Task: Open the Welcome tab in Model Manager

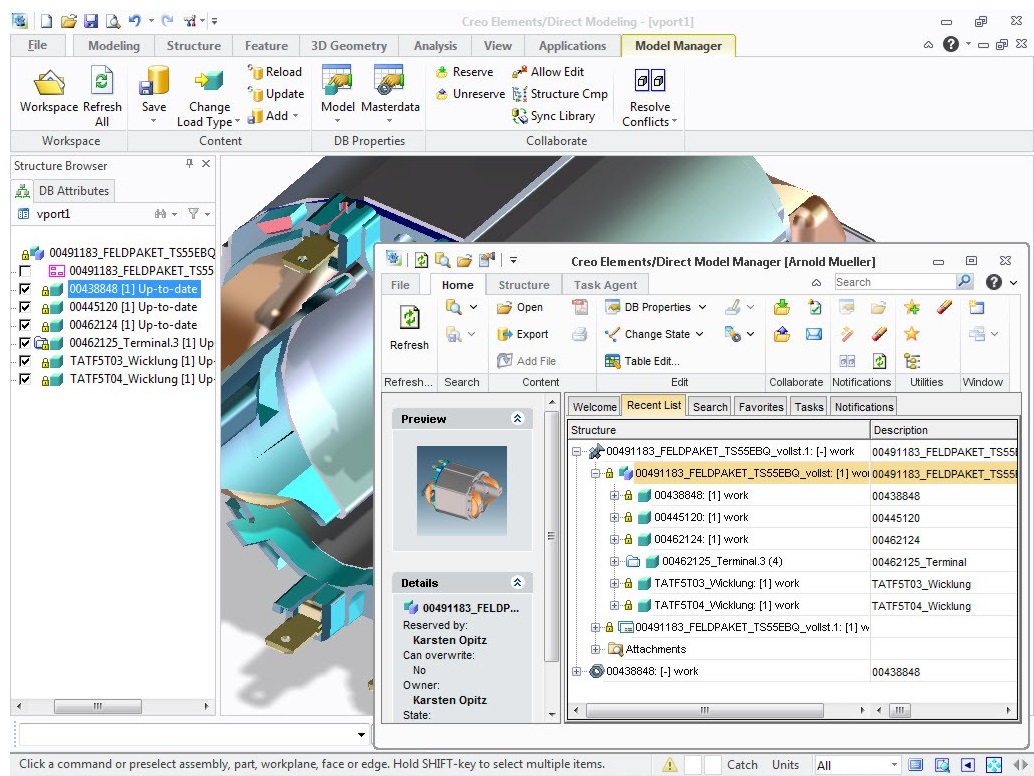Action: tap(594, 407)
